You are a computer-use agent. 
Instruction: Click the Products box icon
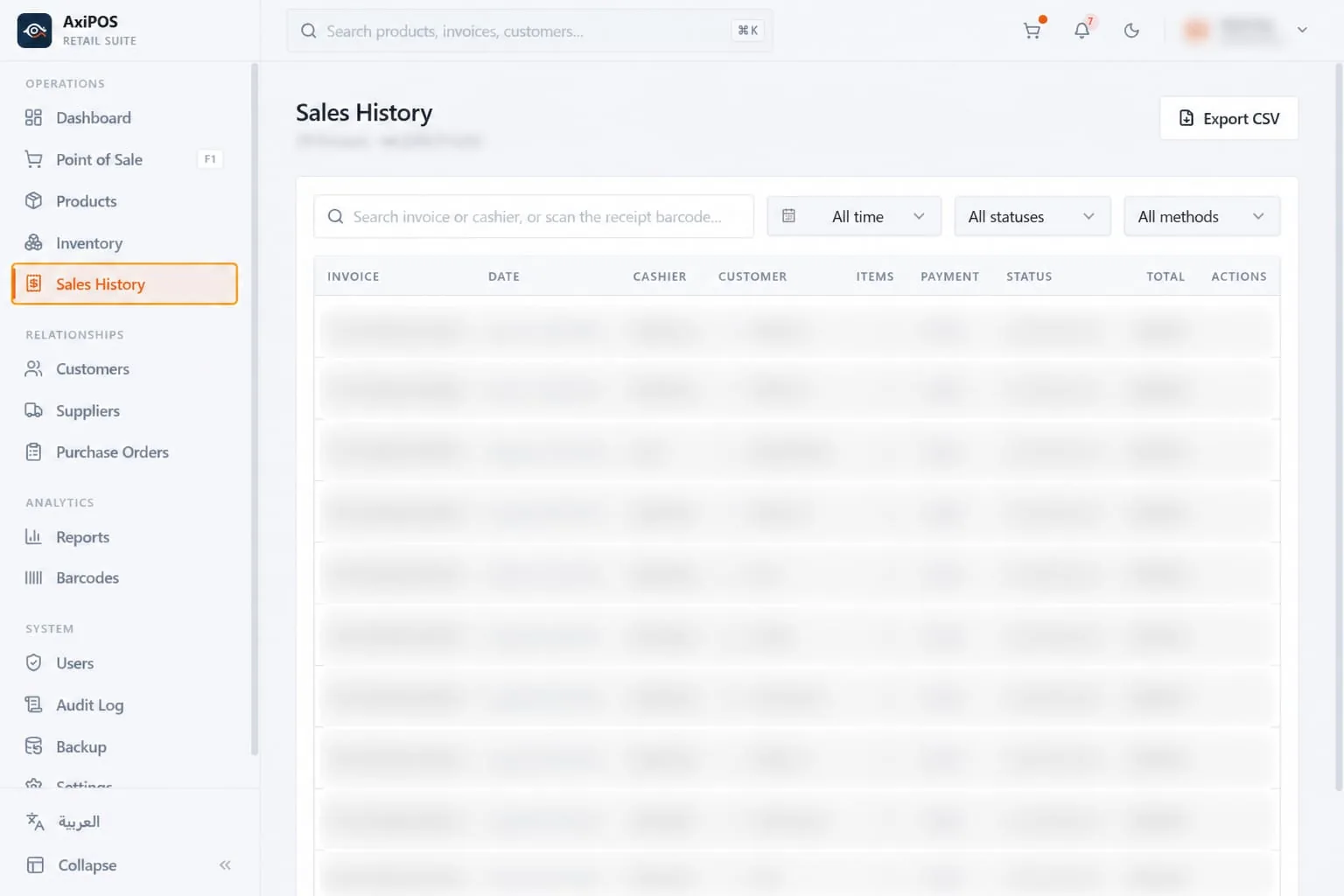pos(33,201)
